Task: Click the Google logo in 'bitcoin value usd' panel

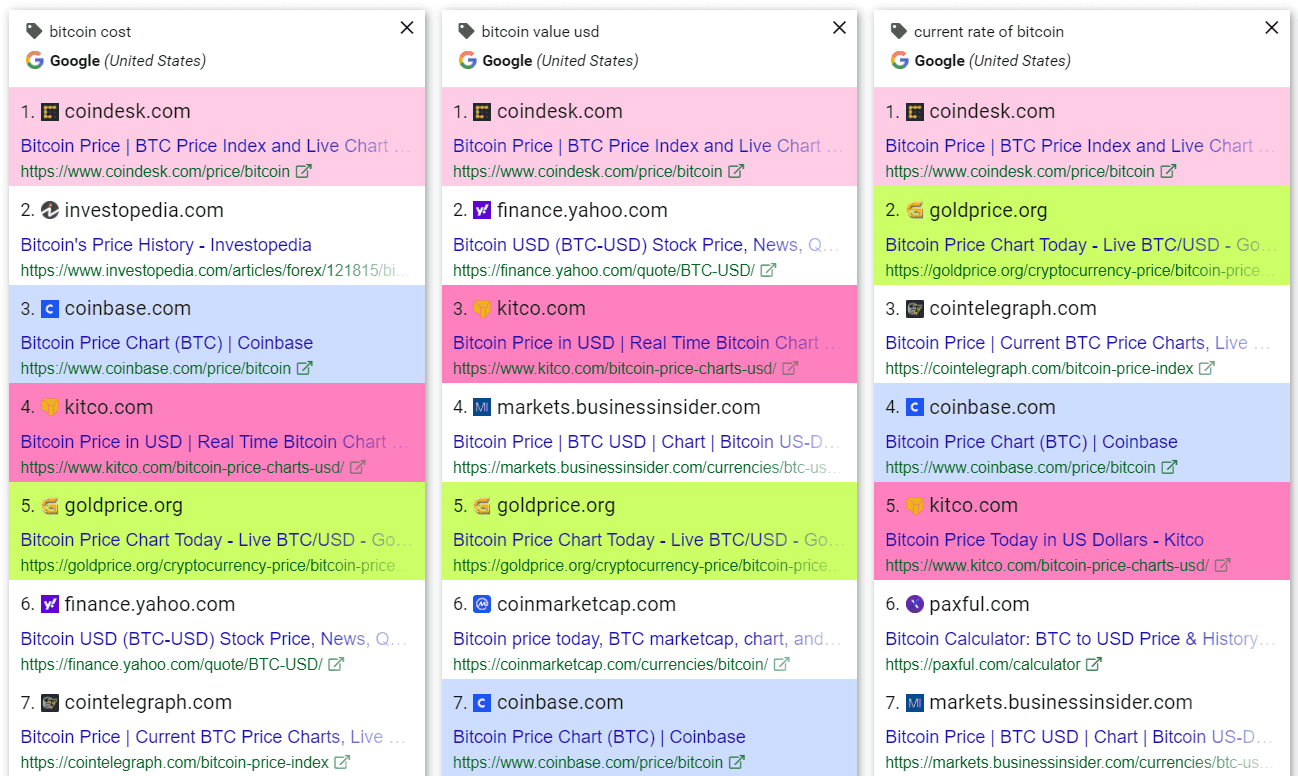Action: [467, 60]
